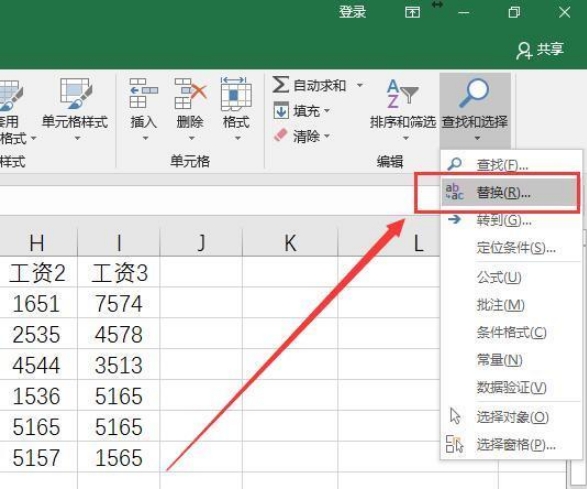Click the vertical scrollbar at right edge
Image resolution: width=587 pixels, height=490 pixels.
pyautogui.click(x=578, y=472)
